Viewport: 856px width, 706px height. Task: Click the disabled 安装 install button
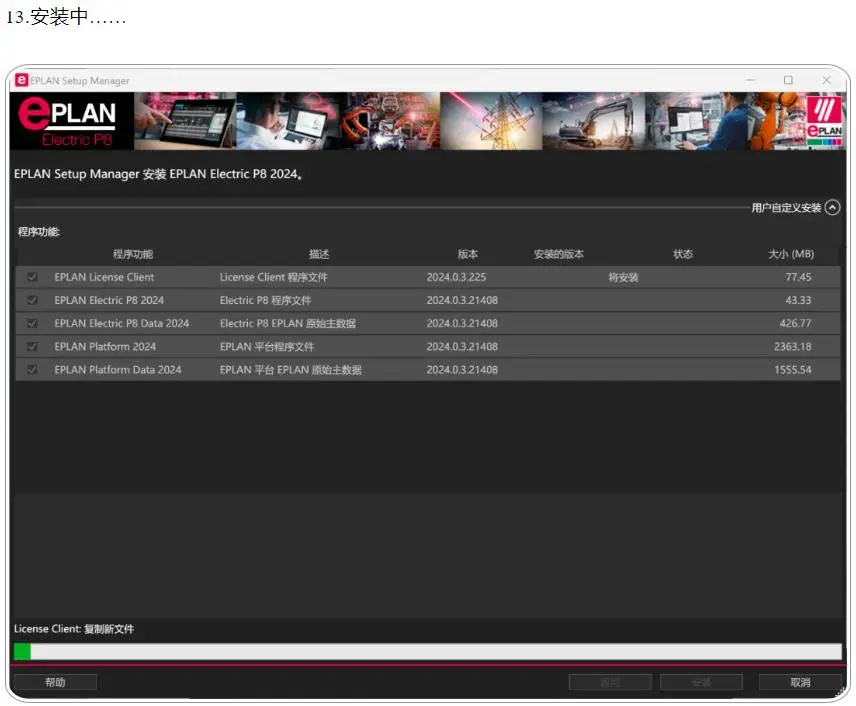pyautogui.click(x=701, y=683)
